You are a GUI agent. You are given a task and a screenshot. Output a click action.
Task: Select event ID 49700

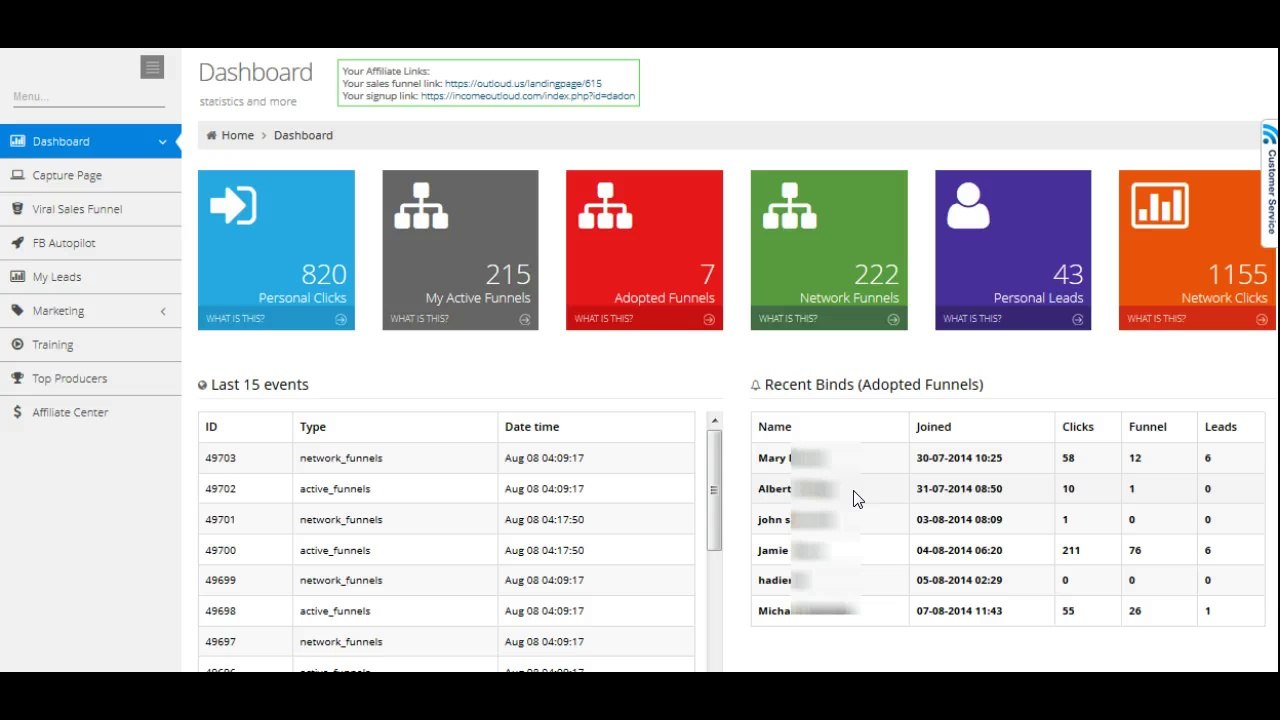click(220, 550)
